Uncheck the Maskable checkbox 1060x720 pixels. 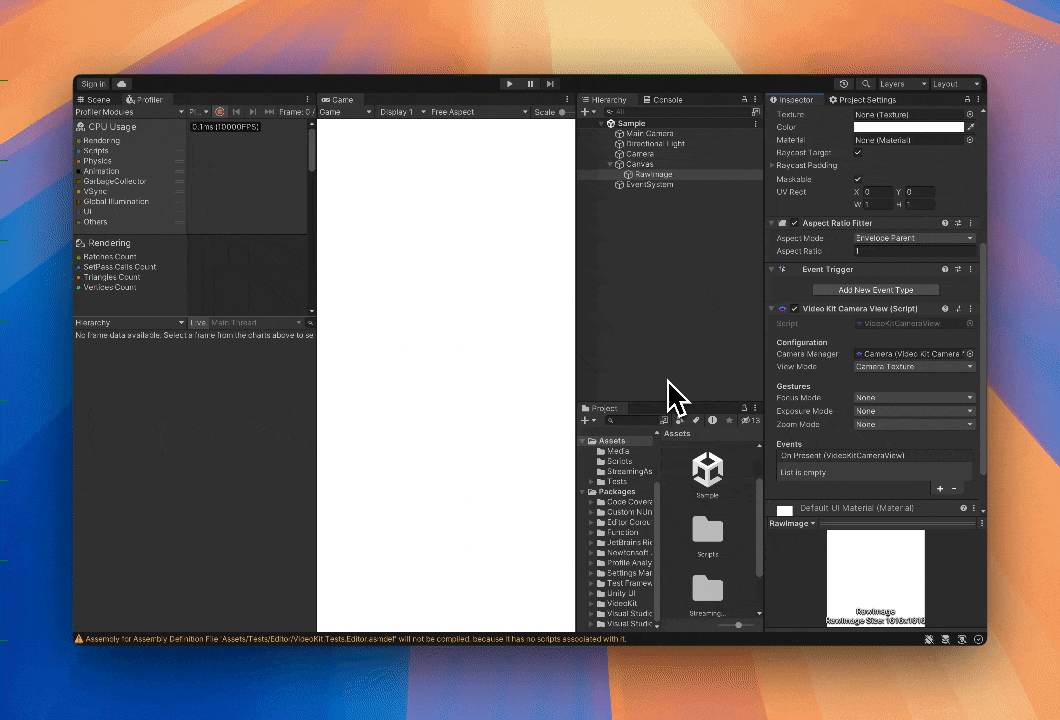pos(858,179)
